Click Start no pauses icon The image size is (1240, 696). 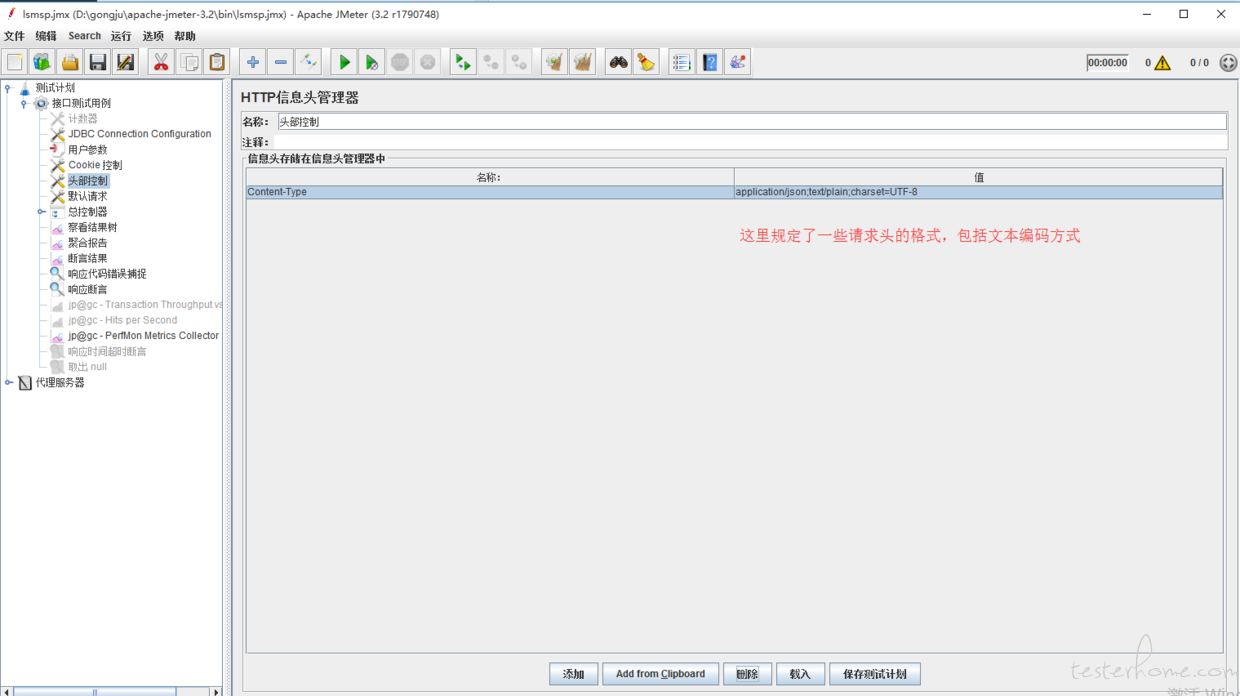pyautogui.click(x=372, y=62)
